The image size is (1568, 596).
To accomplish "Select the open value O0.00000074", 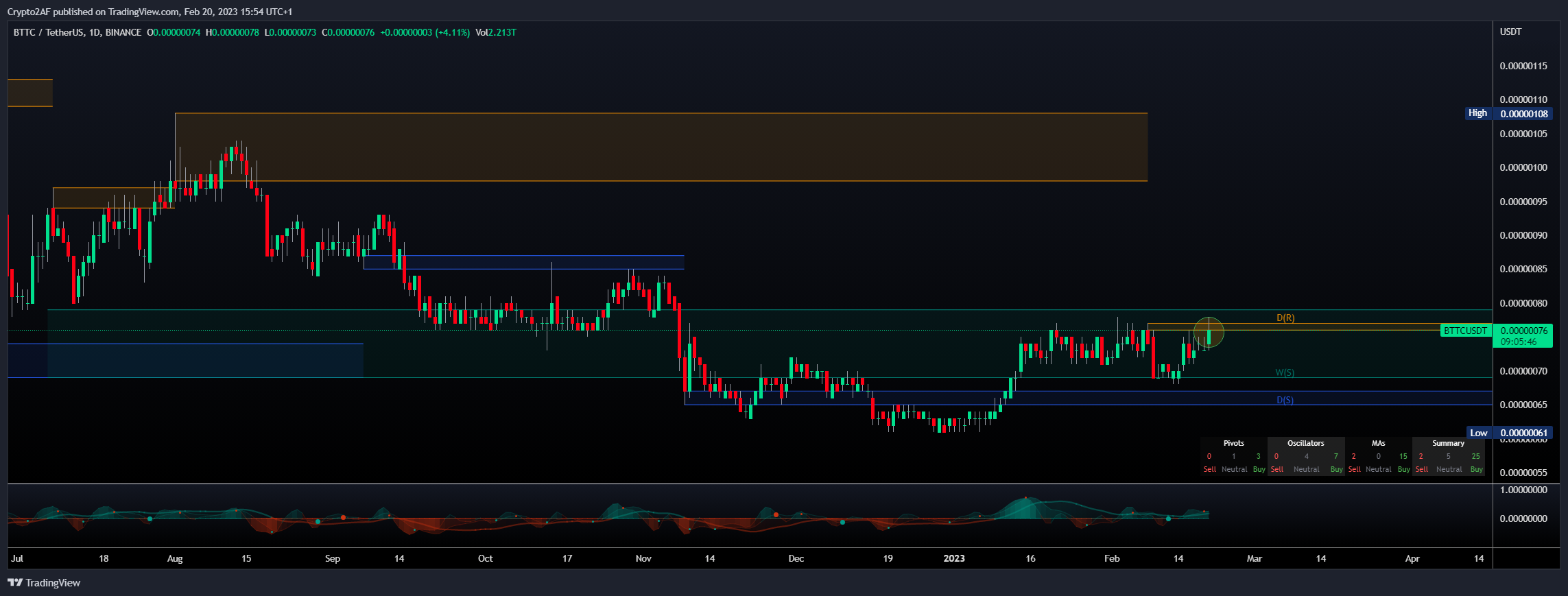I will [174, 32].
